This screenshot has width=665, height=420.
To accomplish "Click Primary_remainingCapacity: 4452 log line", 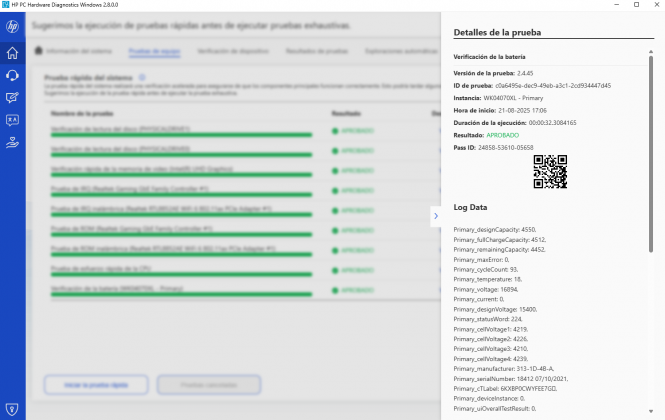I will pos(500,249).
